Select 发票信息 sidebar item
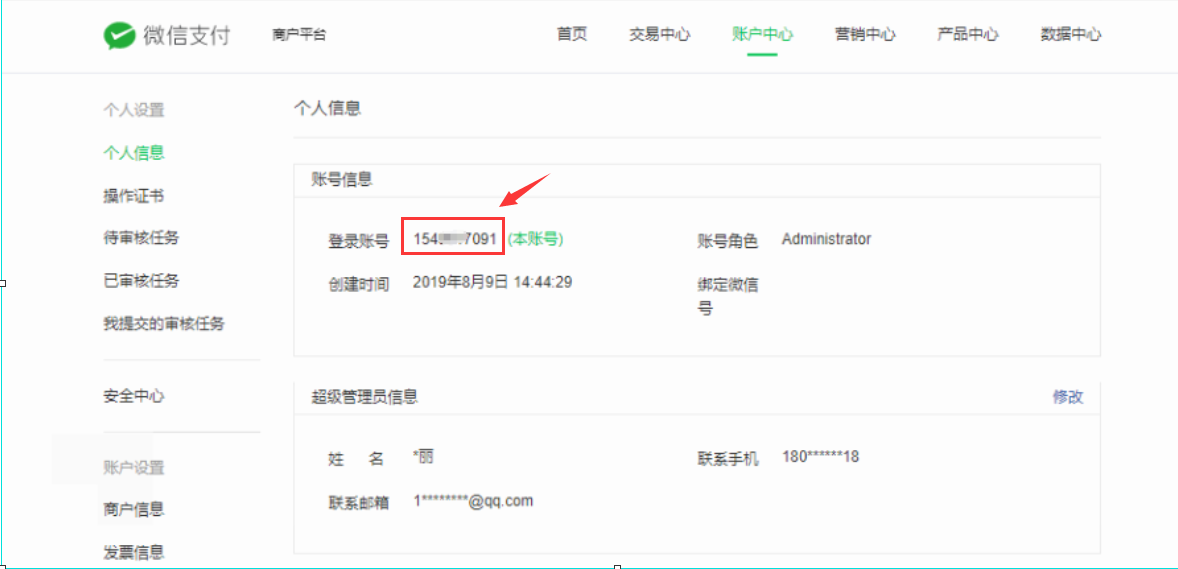Image resolution: width=1178 pixels, height=569 pixels. coord(134,552)
